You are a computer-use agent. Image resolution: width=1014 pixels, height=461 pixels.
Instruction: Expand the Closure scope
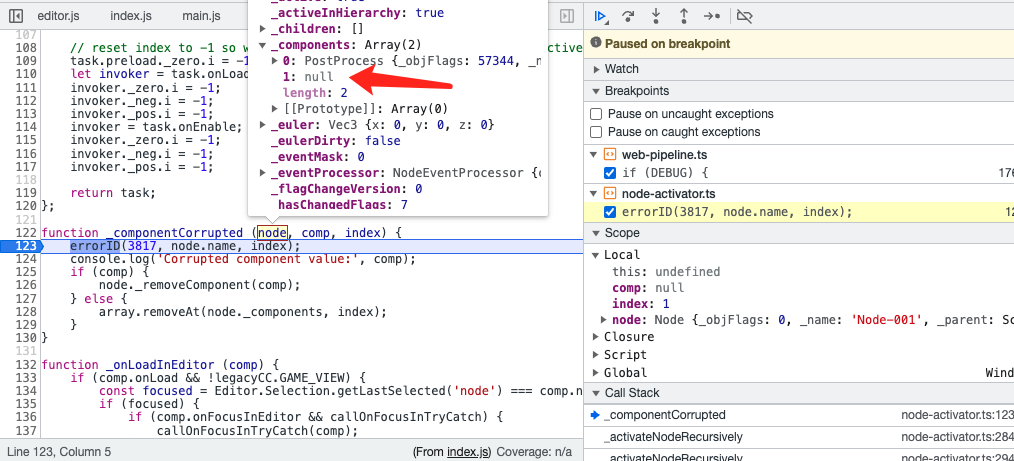click(596, 337)
